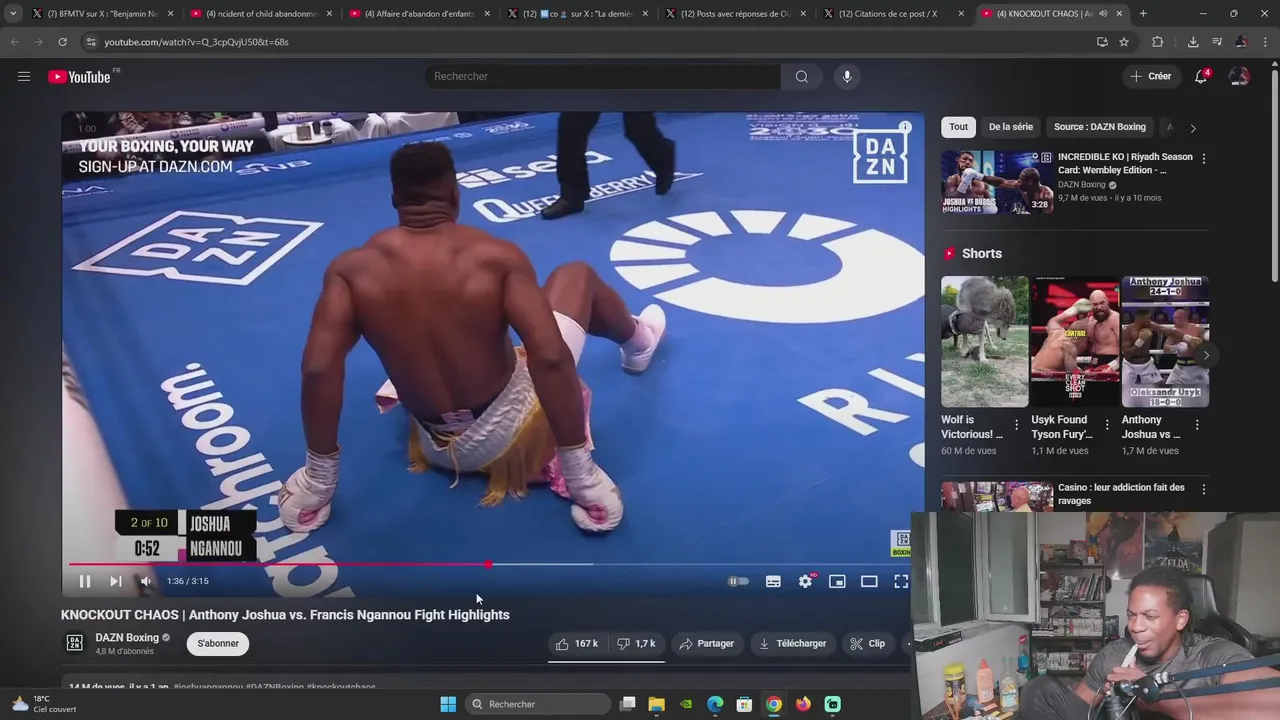1280x720 pixels.
Task: Open the site info icon in address bar
Action: 91,42
